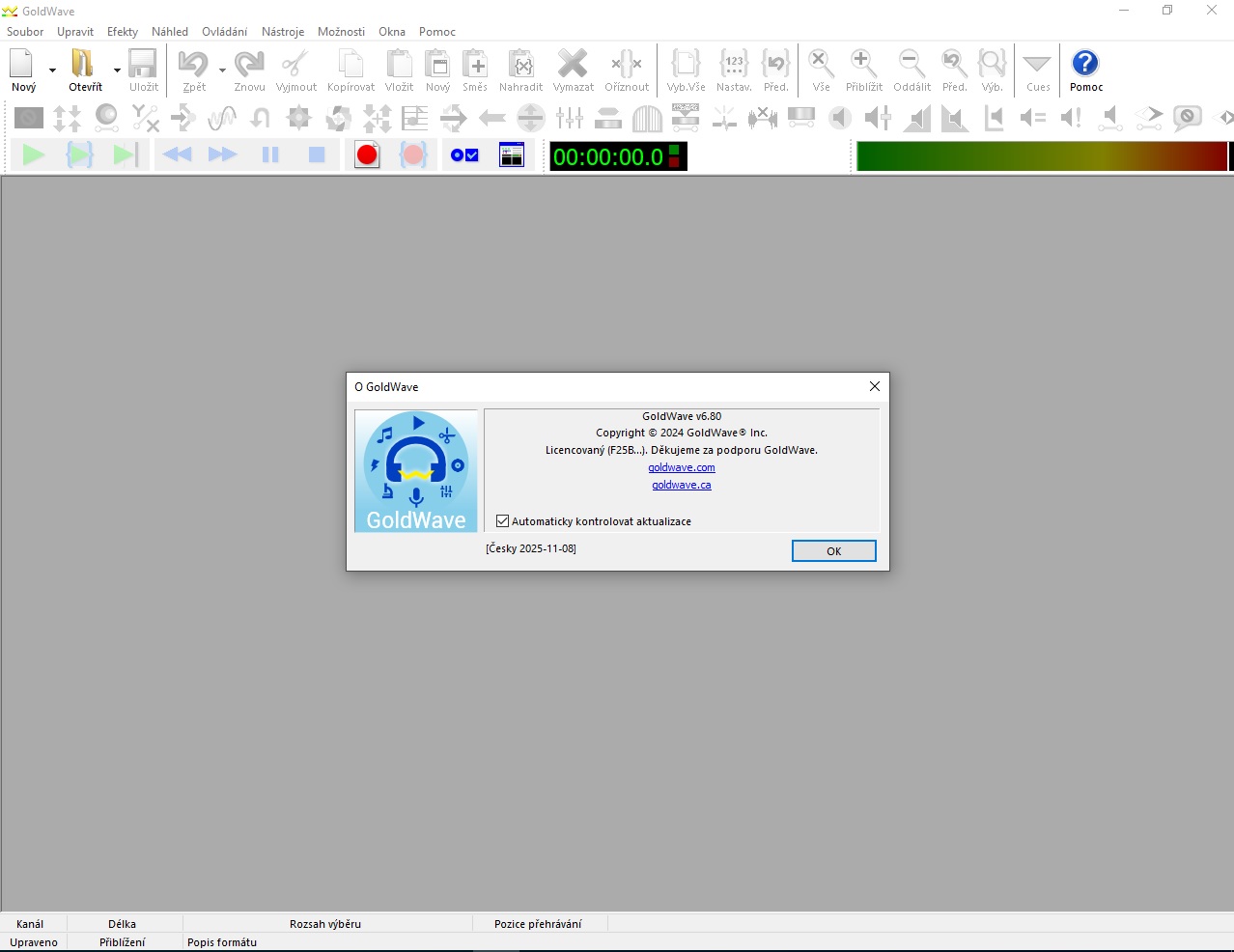Expand the dropdown arrow beside Zpět
1234x952 pixels.
pos(222,70)
